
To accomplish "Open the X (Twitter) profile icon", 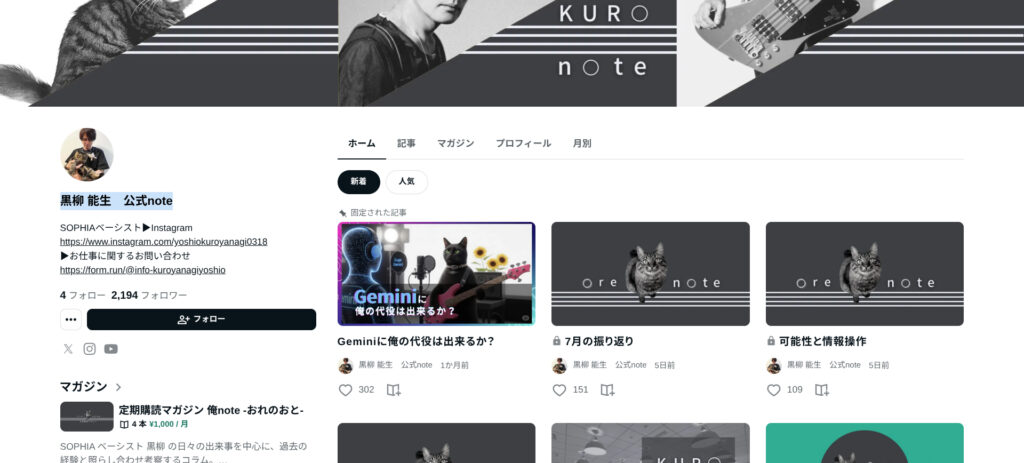I will point(68,349).
